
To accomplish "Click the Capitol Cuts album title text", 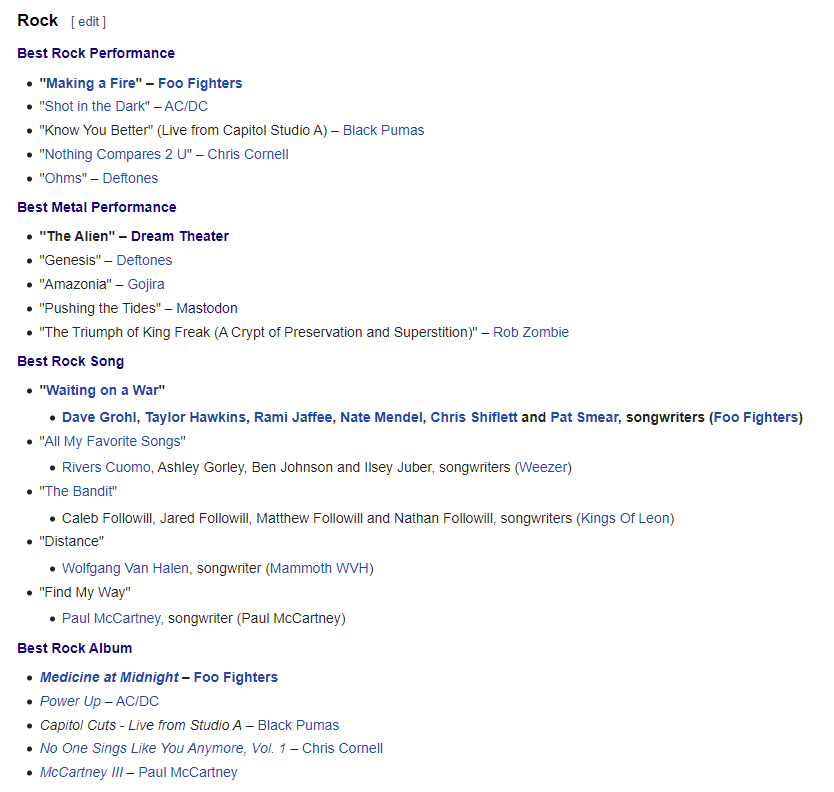I will (141, 726).
